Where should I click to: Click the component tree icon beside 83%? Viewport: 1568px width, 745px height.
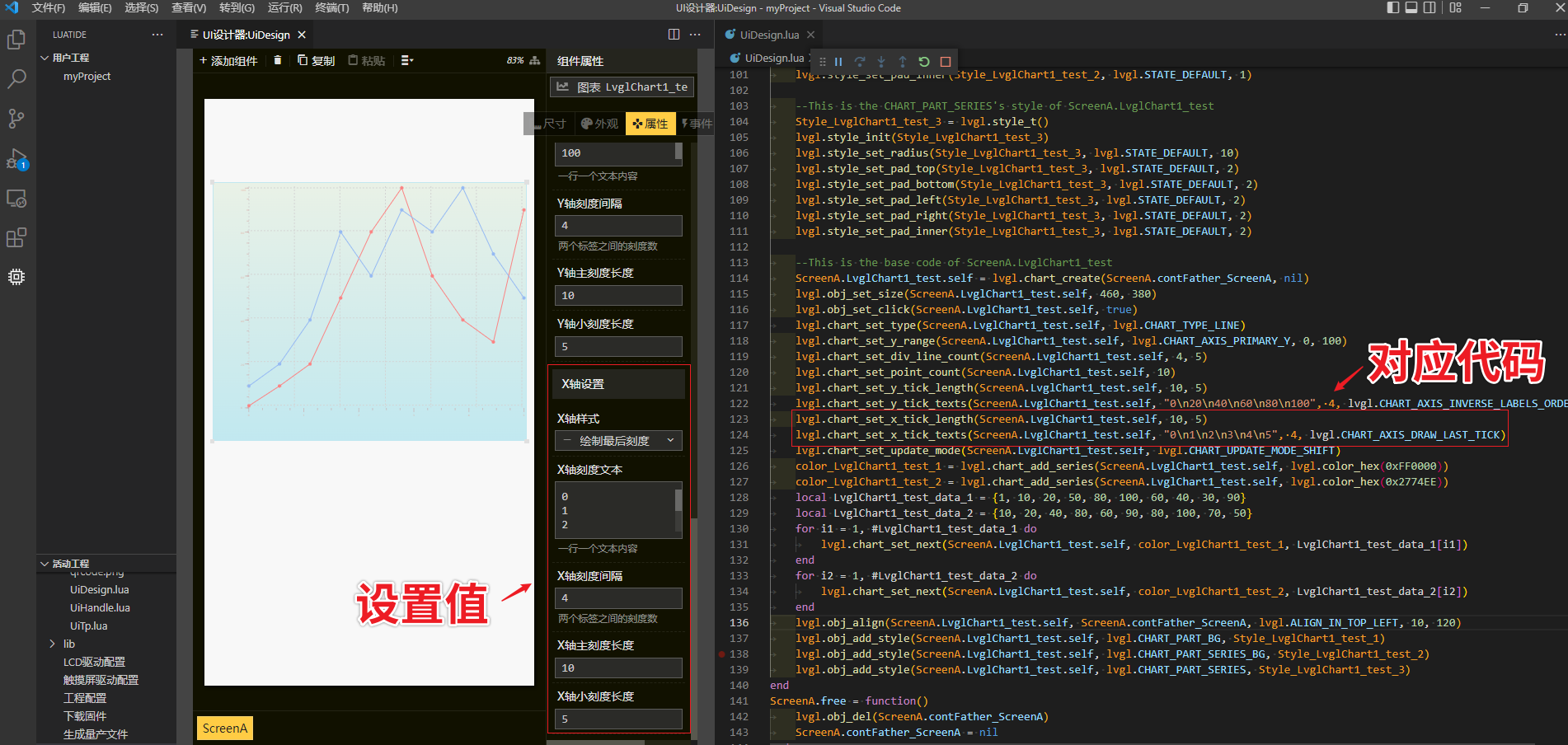(535, 60)
